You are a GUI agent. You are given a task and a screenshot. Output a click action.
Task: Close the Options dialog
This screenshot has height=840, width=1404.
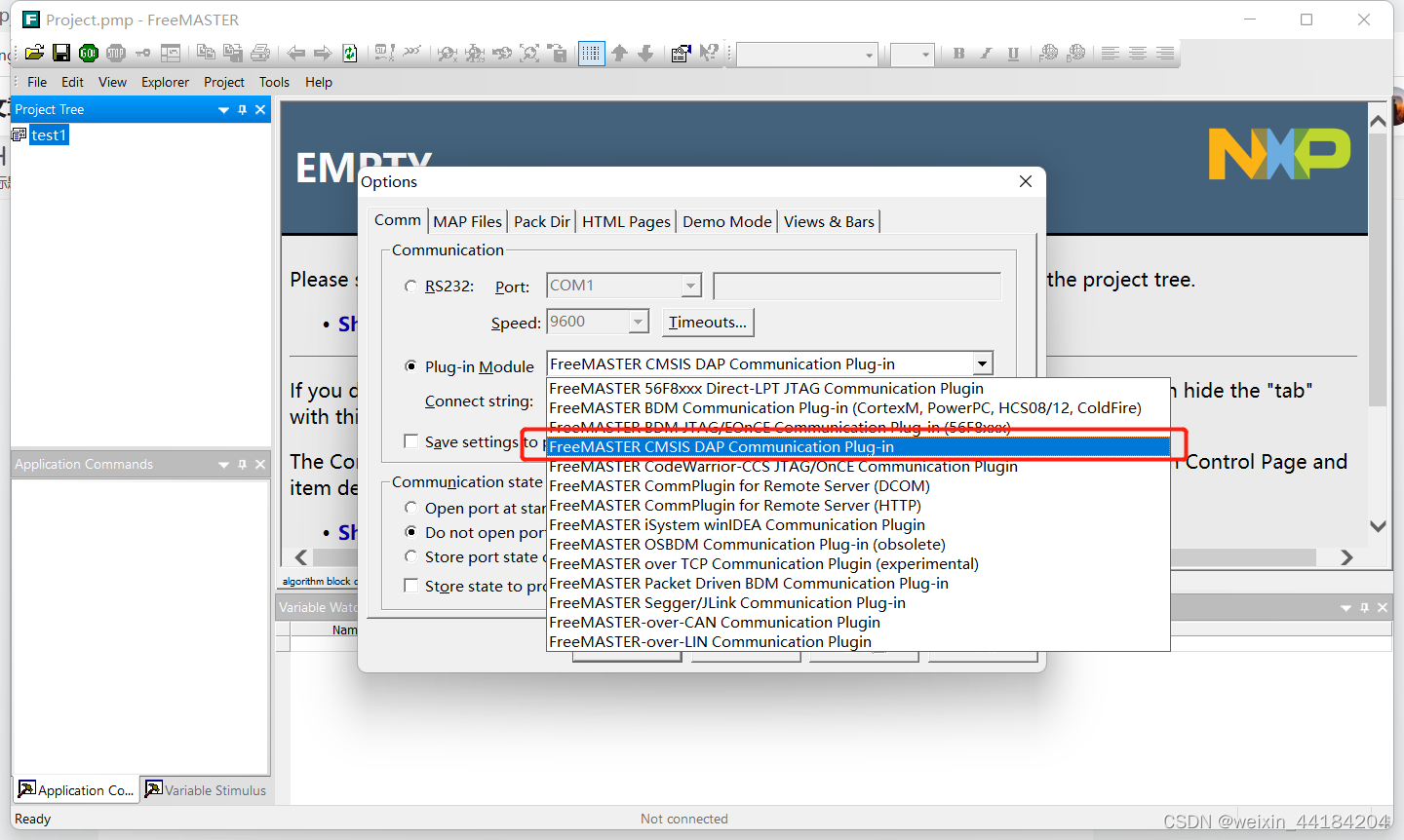coord(1026,181)
